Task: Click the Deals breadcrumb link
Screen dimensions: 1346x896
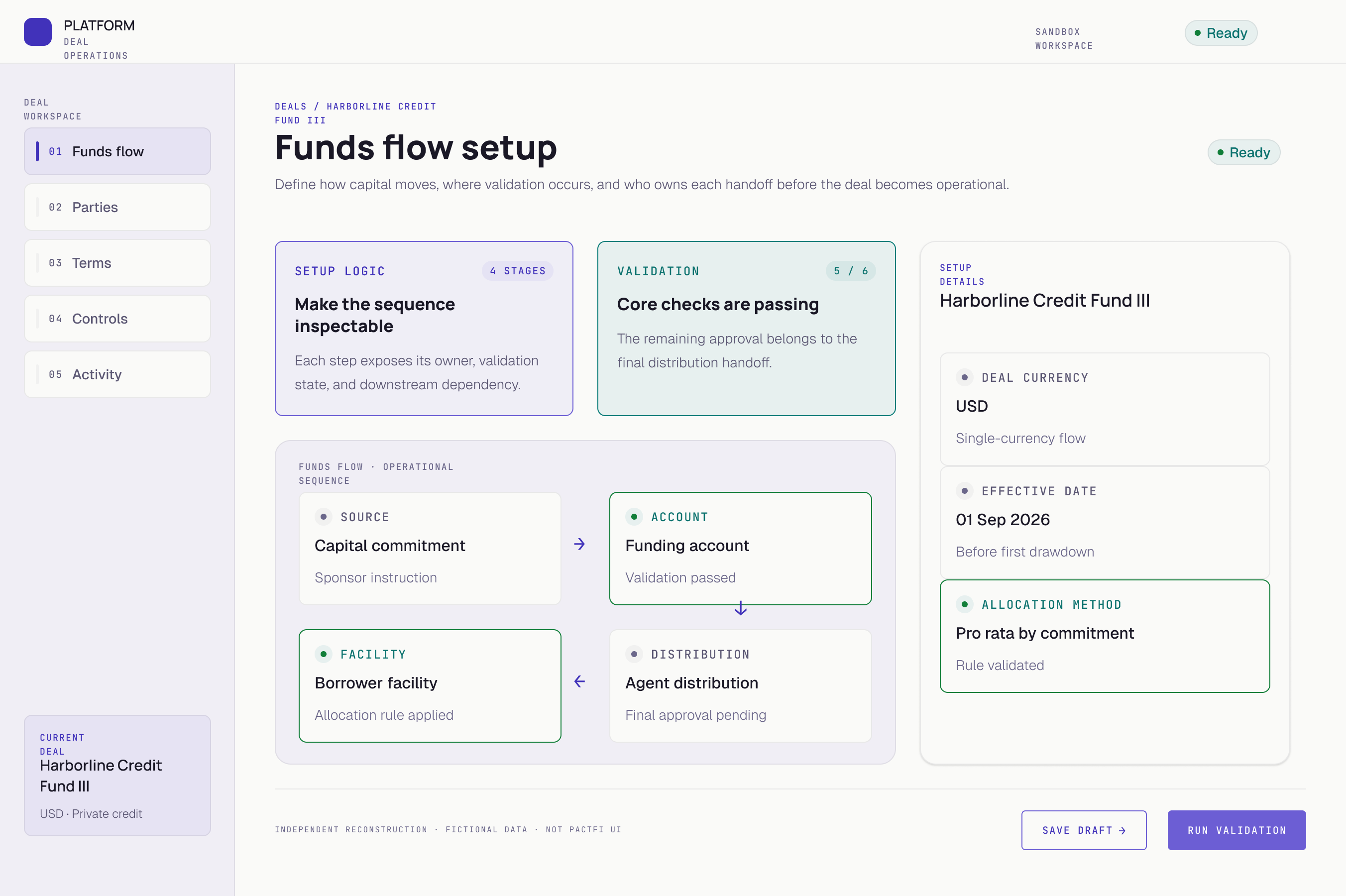Action: 291,107
